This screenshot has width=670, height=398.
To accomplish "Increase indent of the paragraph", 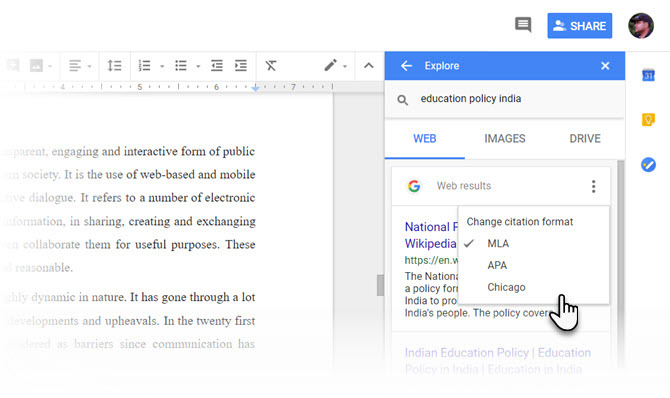I will pyautogui.click(x=241, y=66).
